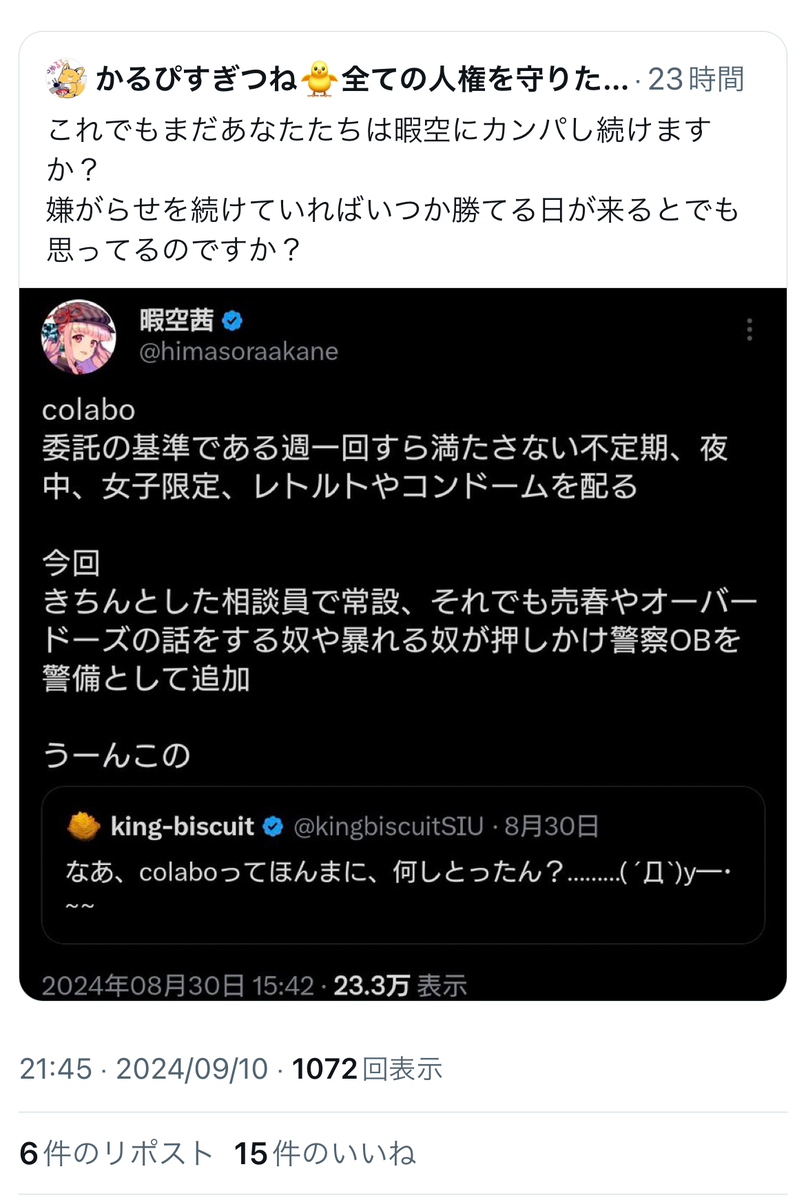
Task: Open the three-dot menu in the dark tweet
Action: [x=749, y=329]
